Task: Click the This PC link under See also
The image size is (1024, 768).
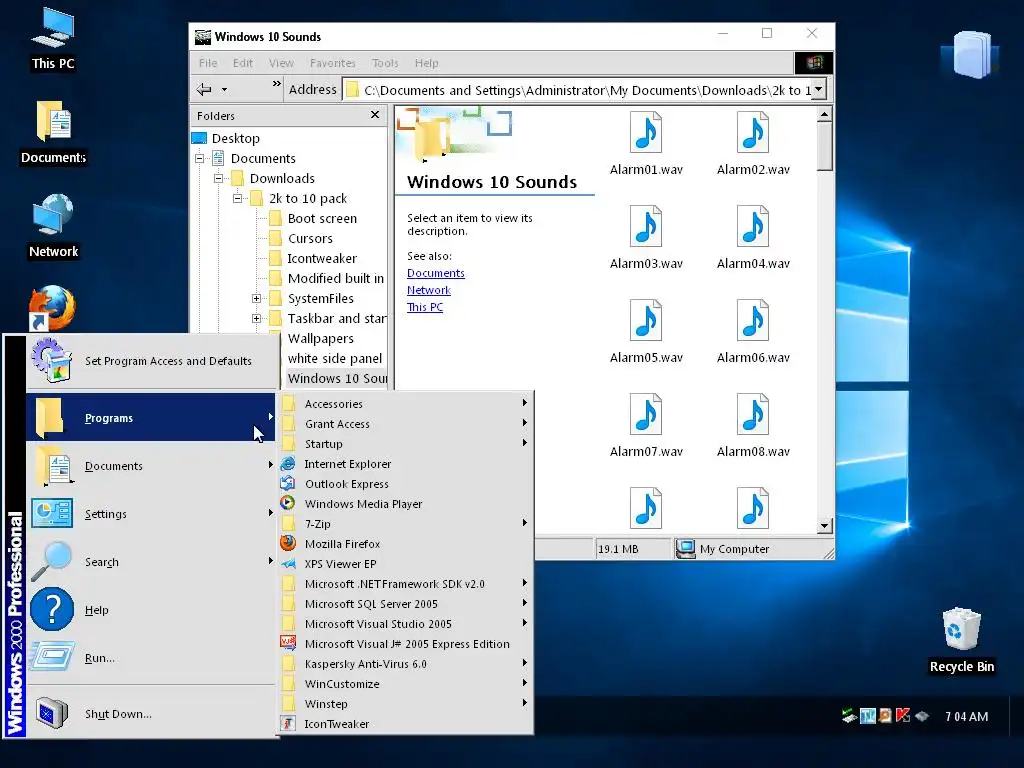Action: tap(424, 307)
